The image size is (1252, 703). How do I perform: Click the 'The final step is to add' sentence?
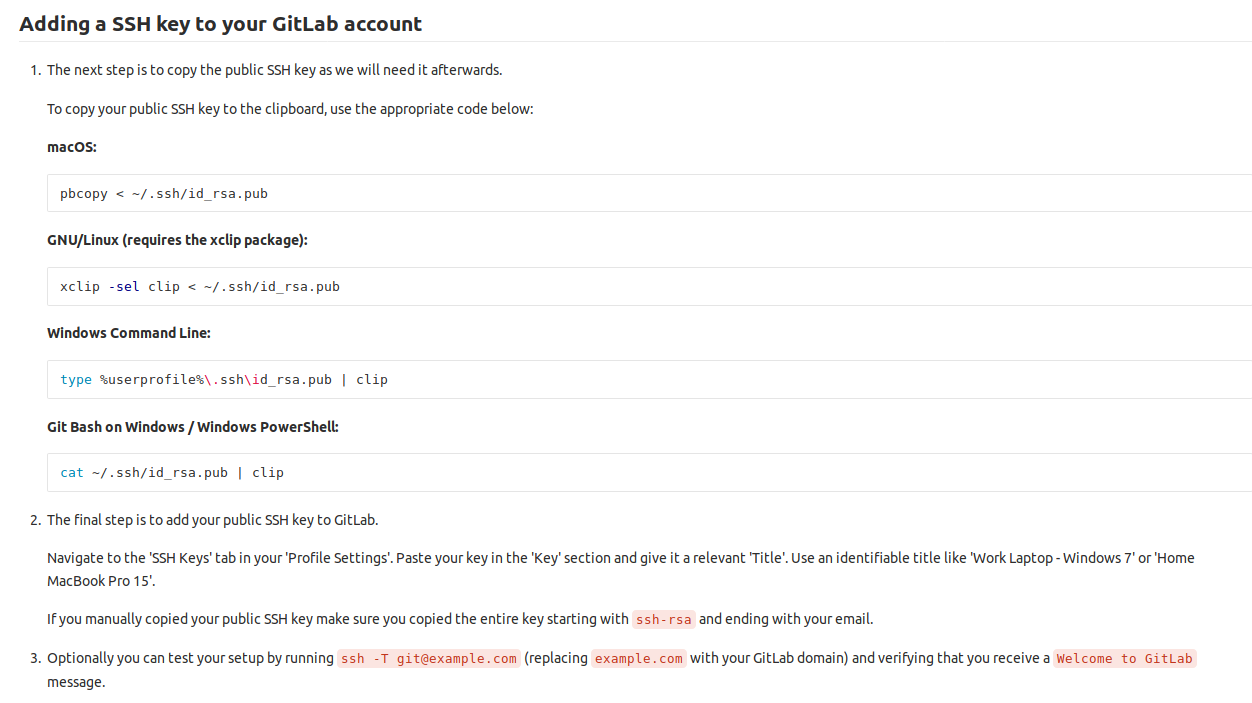coord(212,520)
